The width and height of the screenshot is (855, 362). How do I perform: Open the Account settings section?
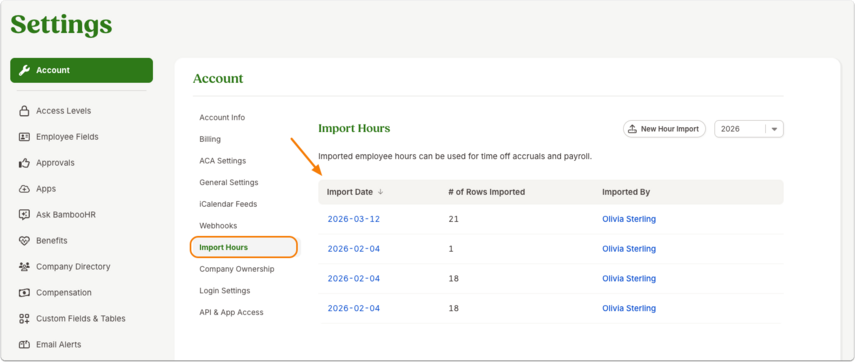point(81,70)
